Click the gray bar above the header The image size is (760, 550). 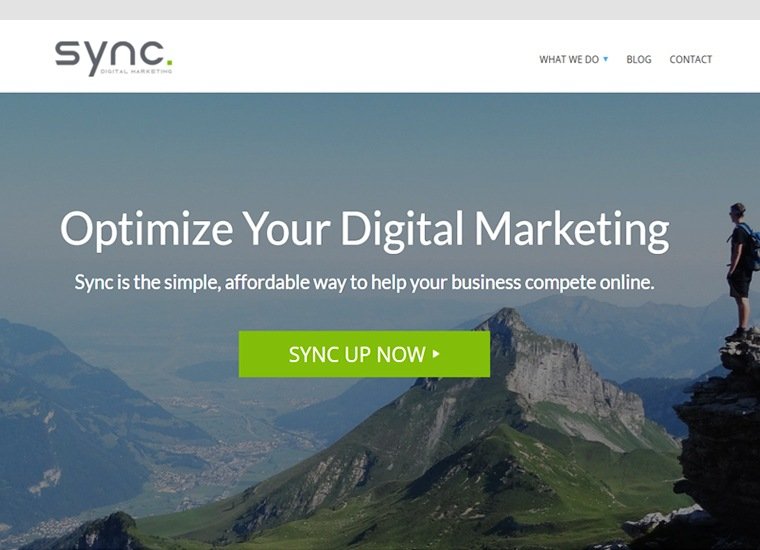[380, 10]
